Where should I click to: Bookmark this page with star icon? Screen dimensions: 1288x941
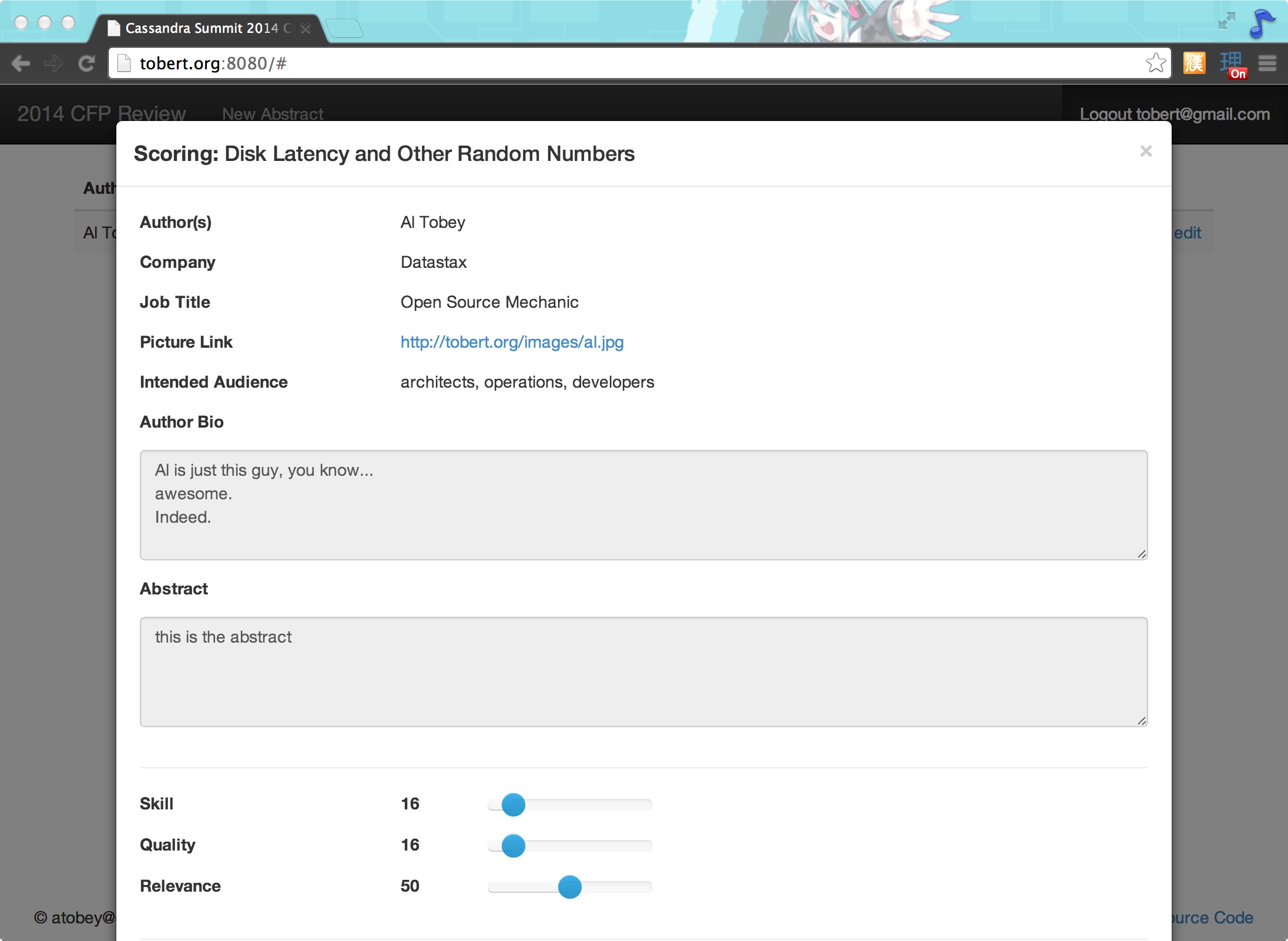click(1155, 63)
